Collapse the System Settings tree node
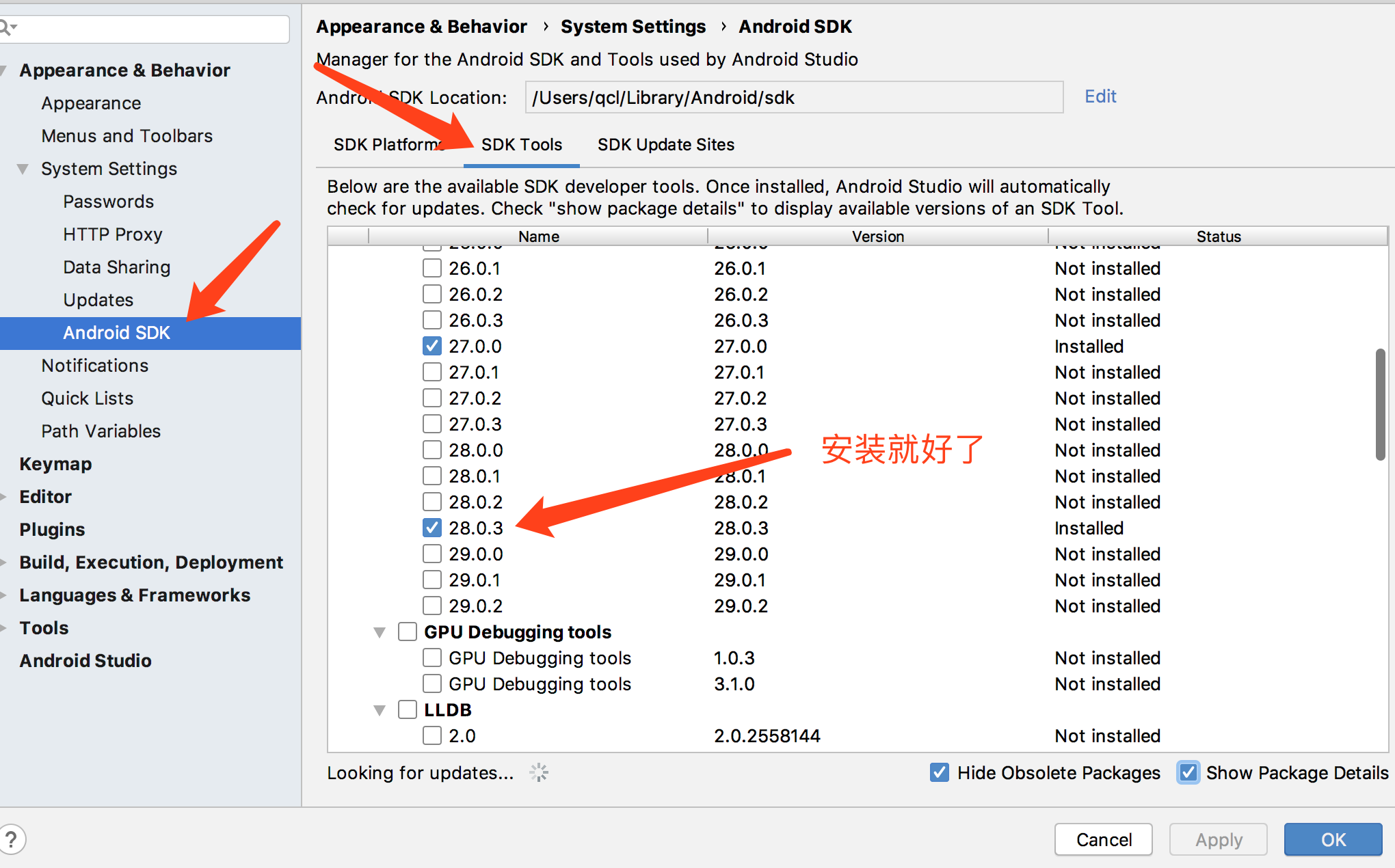Image resolution: width=1395 pixels, height=868 pixels. tap(23, 169)
